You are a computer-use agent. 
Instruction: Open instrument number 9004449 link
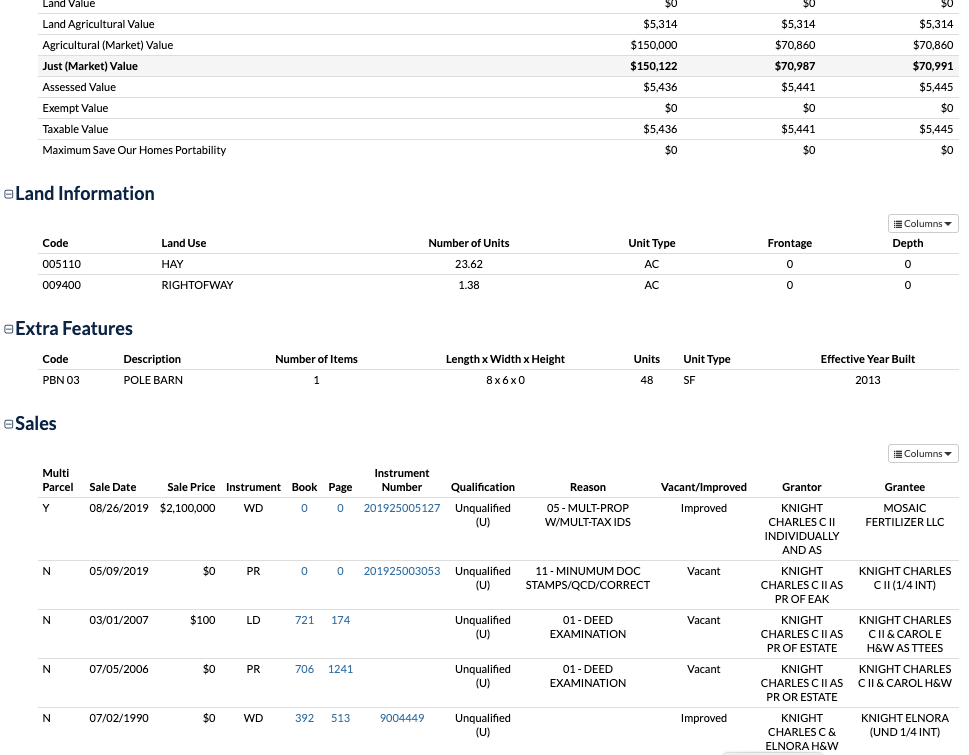(x=401, y=718)
